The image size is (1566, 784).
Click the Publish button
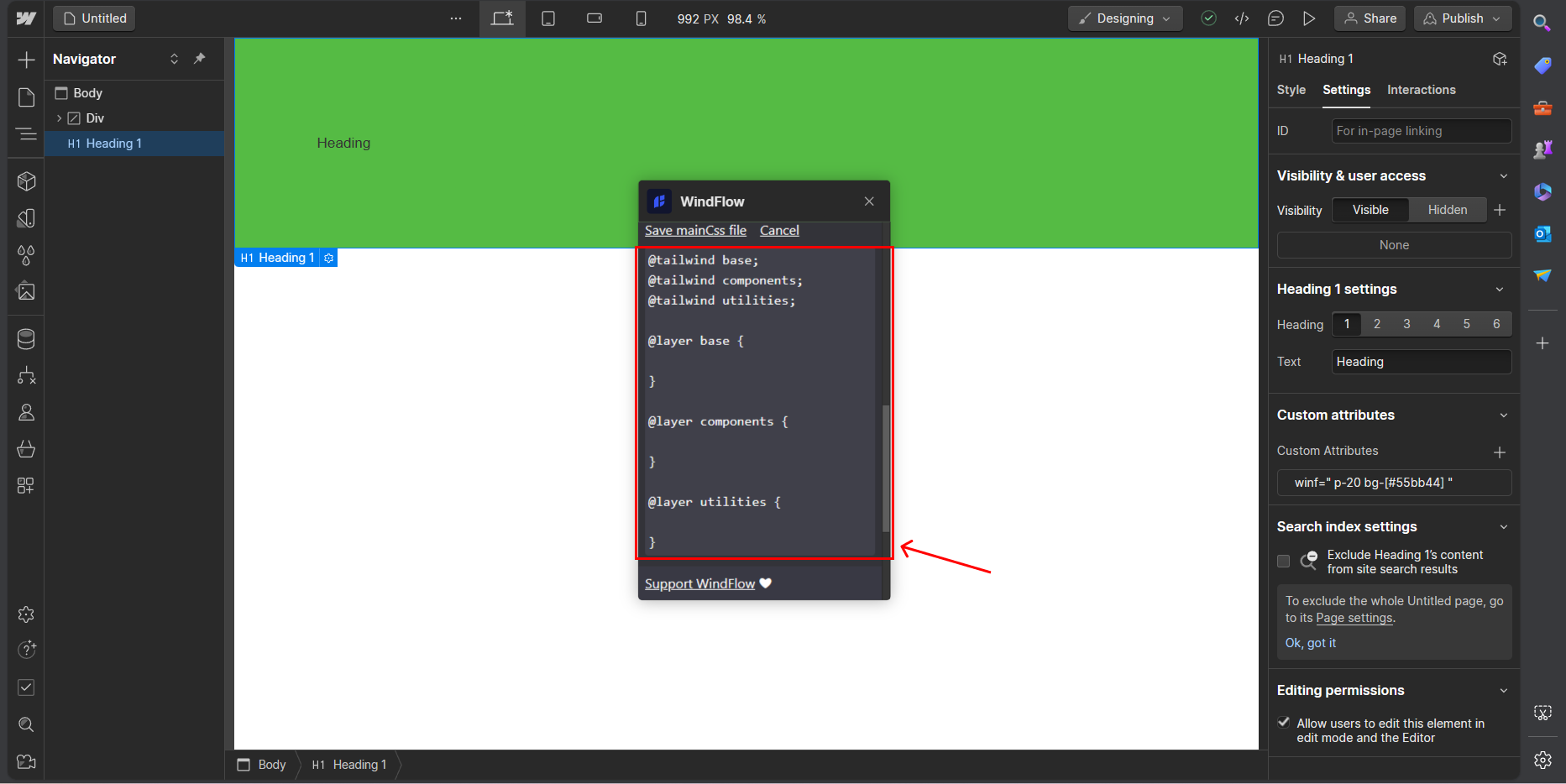tap(1462, 18)
